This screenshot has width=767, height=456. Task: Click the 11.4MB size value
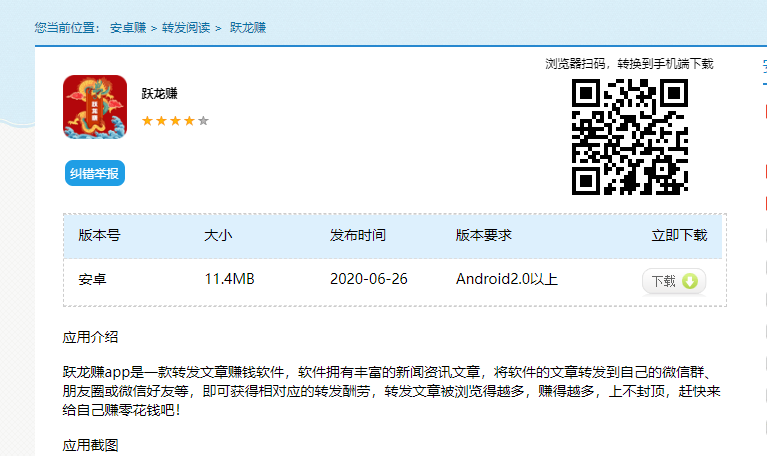(x=229, y=279)
